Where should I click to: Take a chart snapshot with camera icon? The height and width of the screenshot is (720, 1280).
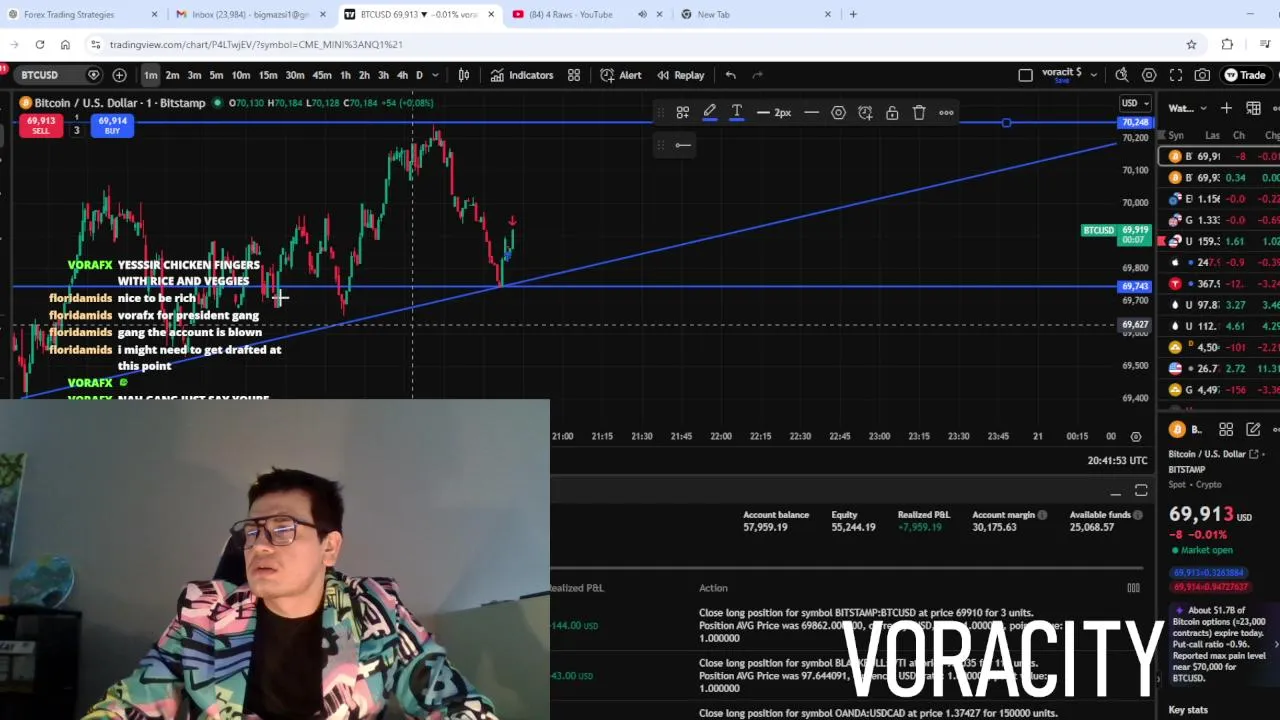click(1202, 75)
